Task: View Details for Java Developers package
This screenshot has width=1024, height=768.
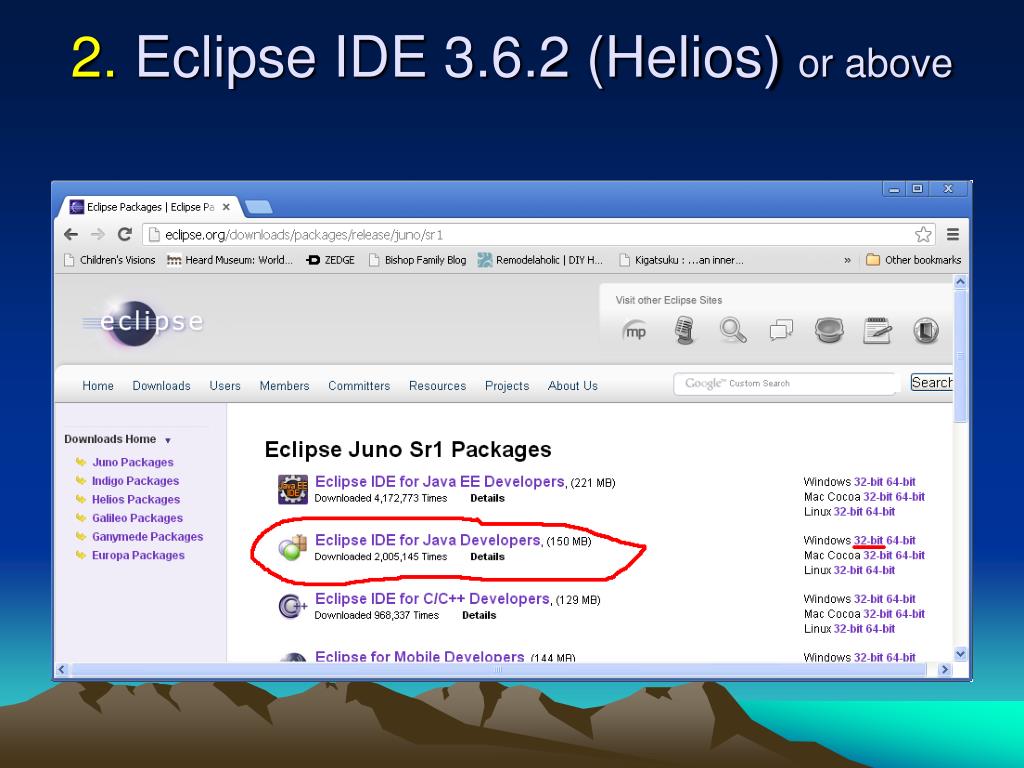Action: point(487,557)
